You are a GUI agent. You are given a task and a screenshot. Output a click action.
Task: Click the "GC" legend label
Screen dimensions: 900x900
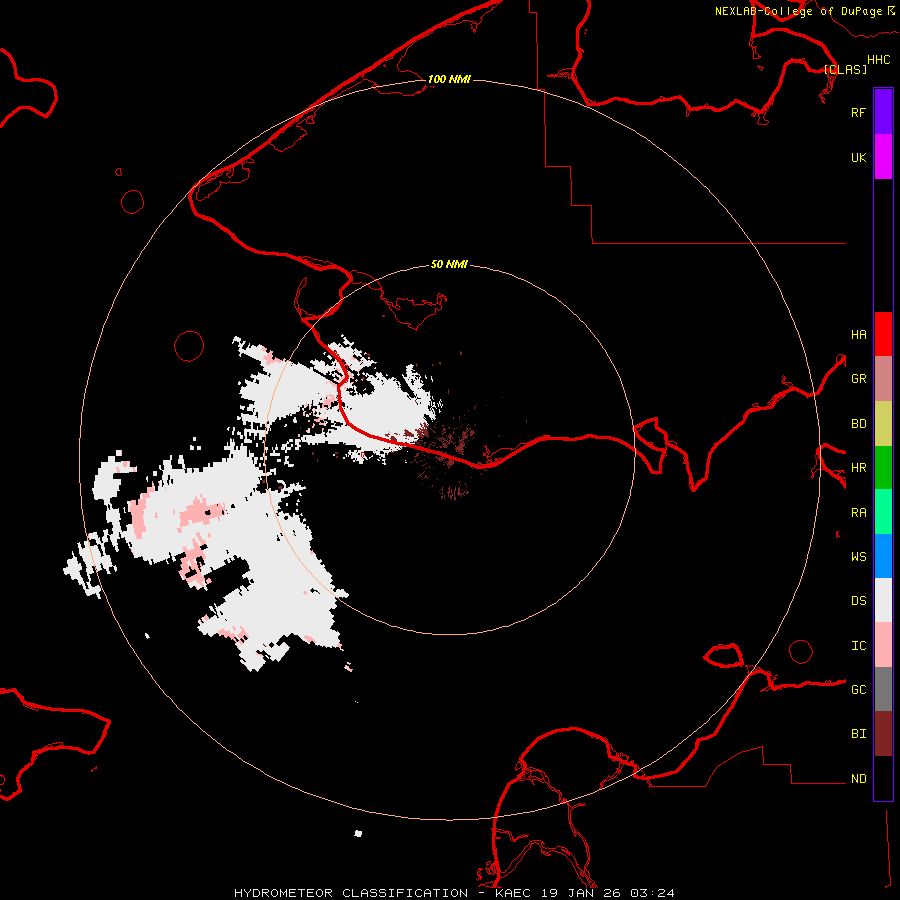(x=858, y=690)
